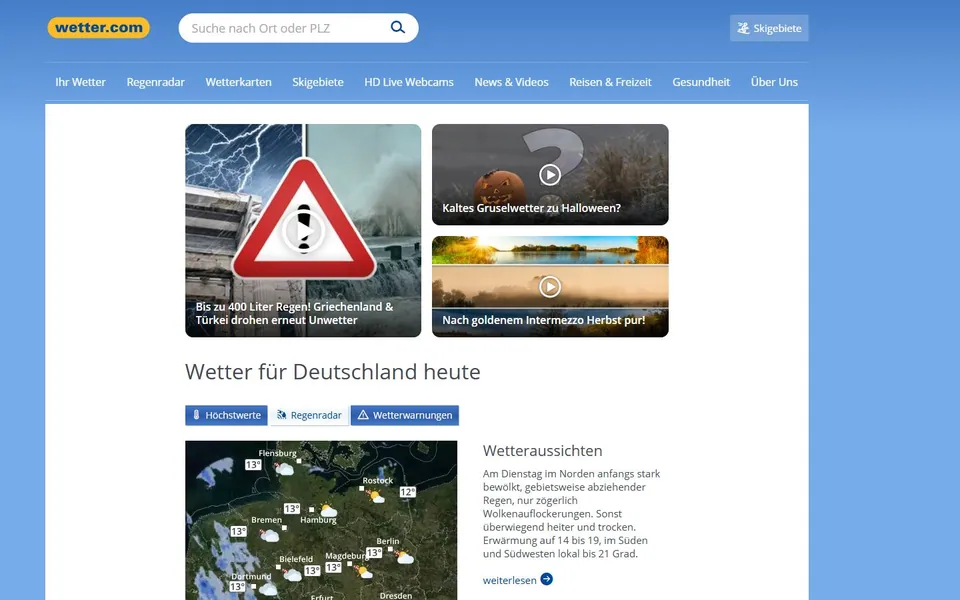Click the arrow icon beside weiterlesen

pyautogui.click(x=547, y=579)
